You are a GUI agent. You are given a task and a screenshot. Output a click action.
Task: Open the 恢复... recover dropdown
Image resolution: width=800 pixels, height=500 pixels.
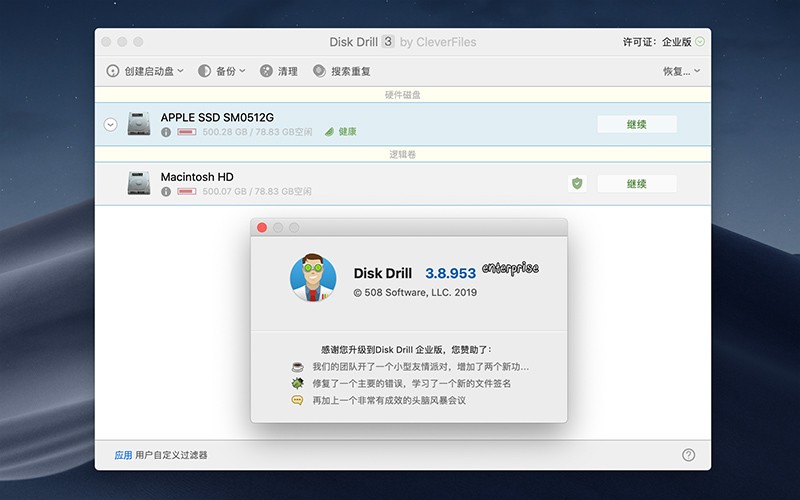click(681, 71)
